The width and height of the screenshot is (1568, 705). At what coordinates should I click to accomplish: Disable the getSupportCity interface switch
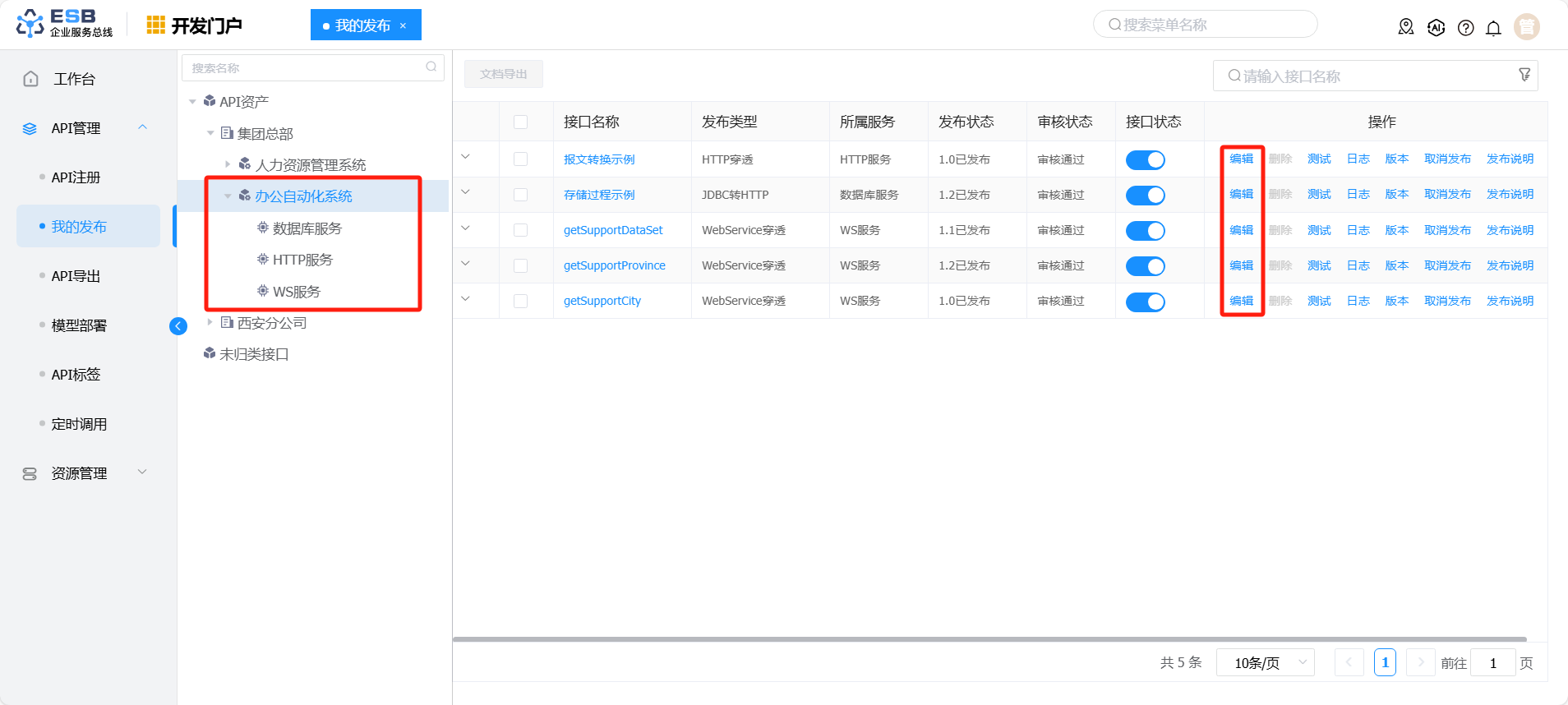[1145, 302]
